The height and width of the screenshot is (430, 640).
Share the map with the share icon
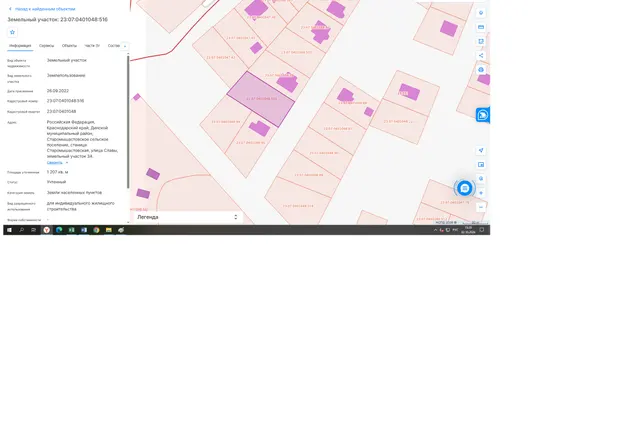coord(481,55)
